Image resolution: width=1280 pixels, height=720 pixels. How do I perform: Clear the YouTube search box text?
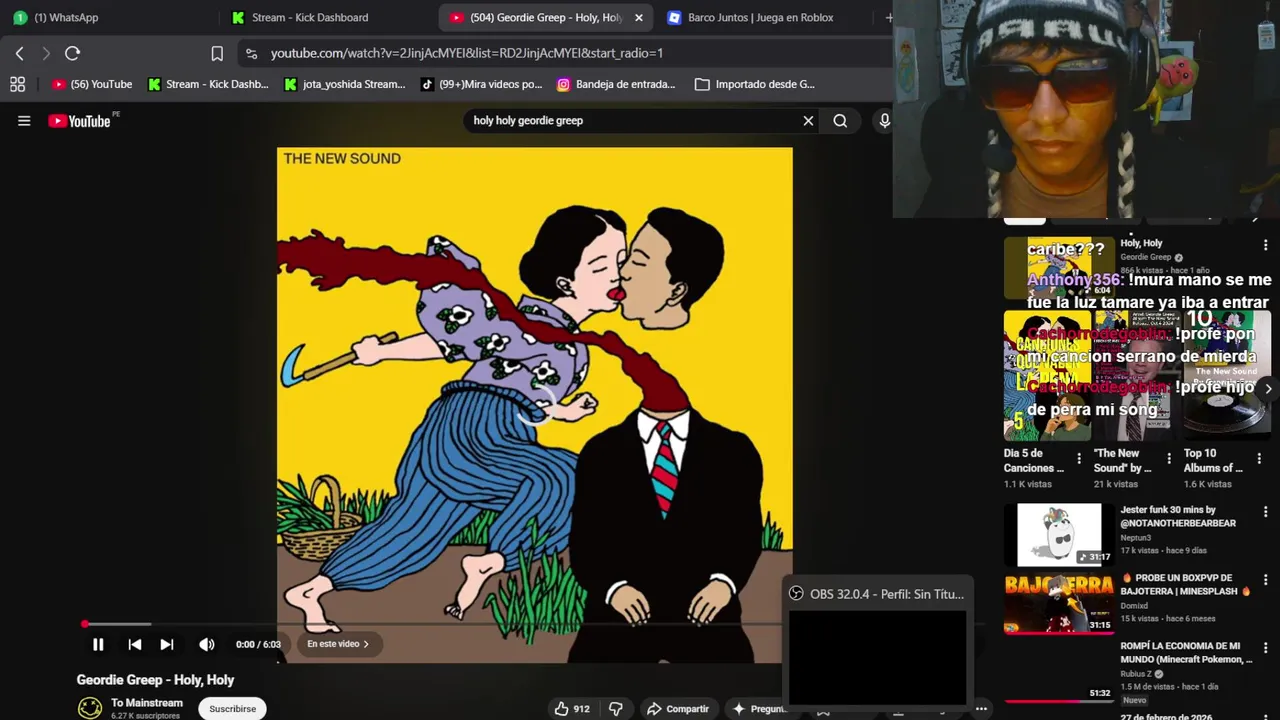pos(808,121)
